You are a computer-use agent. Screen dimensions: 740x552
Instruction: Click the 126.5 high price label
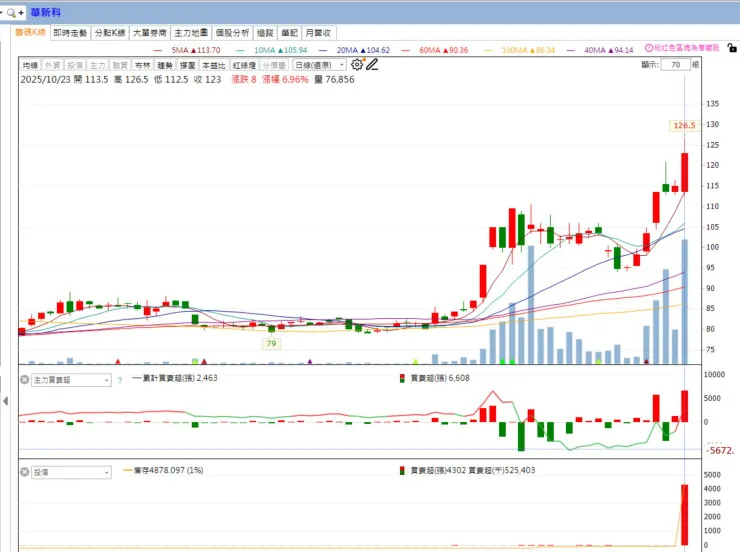point(684,125)
